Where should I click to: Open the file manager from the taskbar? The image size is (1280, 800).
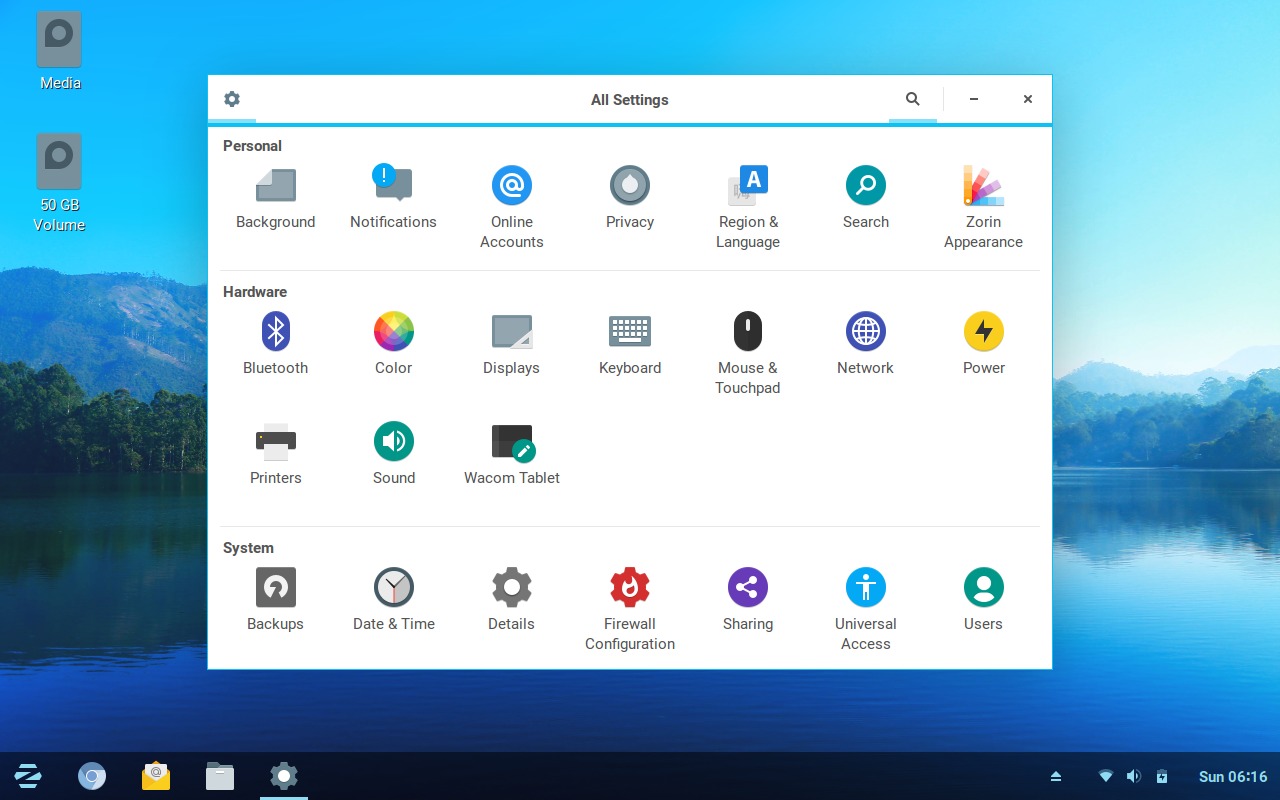coord(219,776)
